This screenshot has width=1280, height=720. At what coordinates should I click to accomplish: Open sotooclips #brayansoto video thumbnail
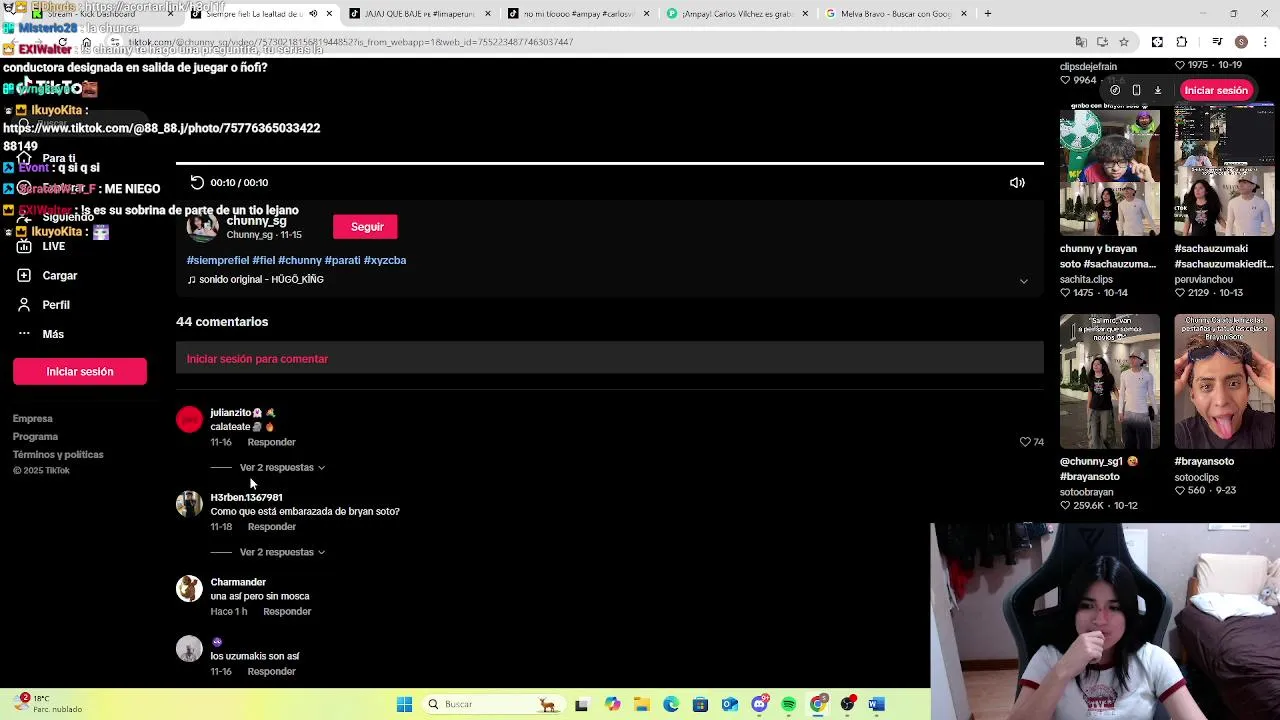(1224, 382)
